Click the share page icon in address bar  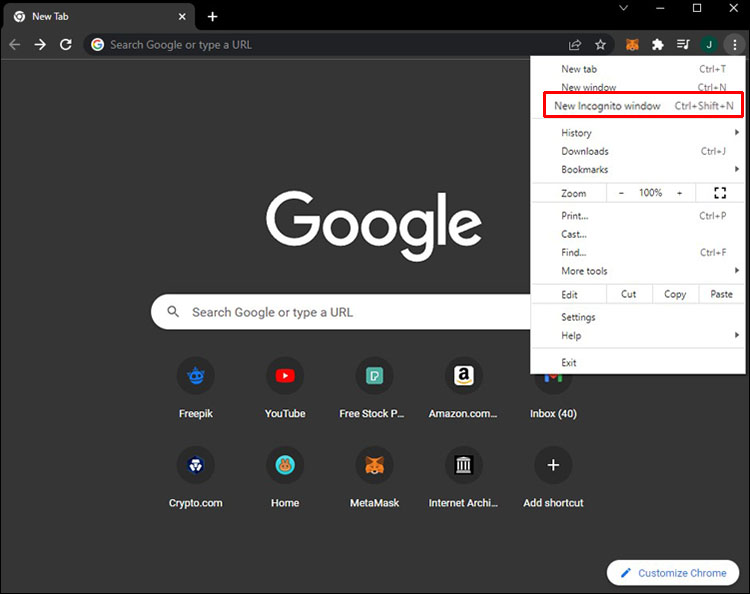(574, 45)
